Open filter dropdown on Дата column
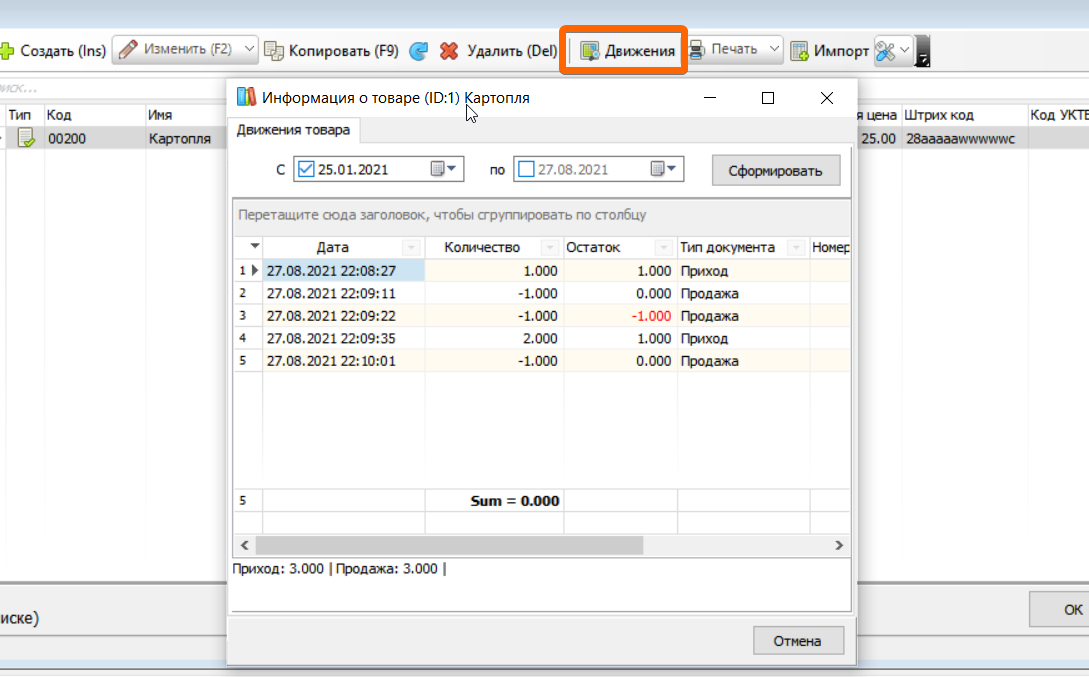Screen dimensions: 1089x677 point(411,247)
